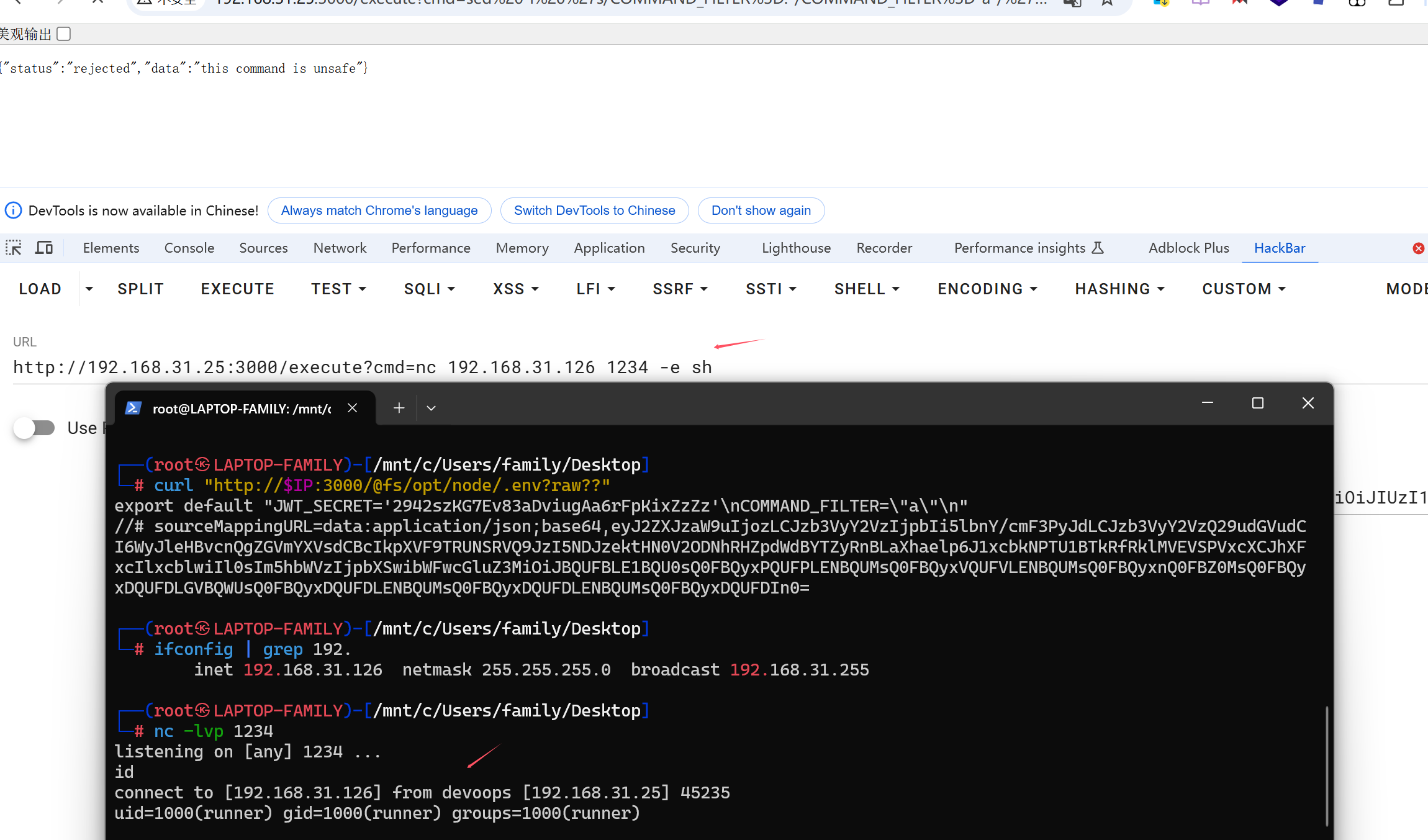Open the terminal profiles dropdown chevron
Screen dimensions: 1428x840
pos(431,408)
